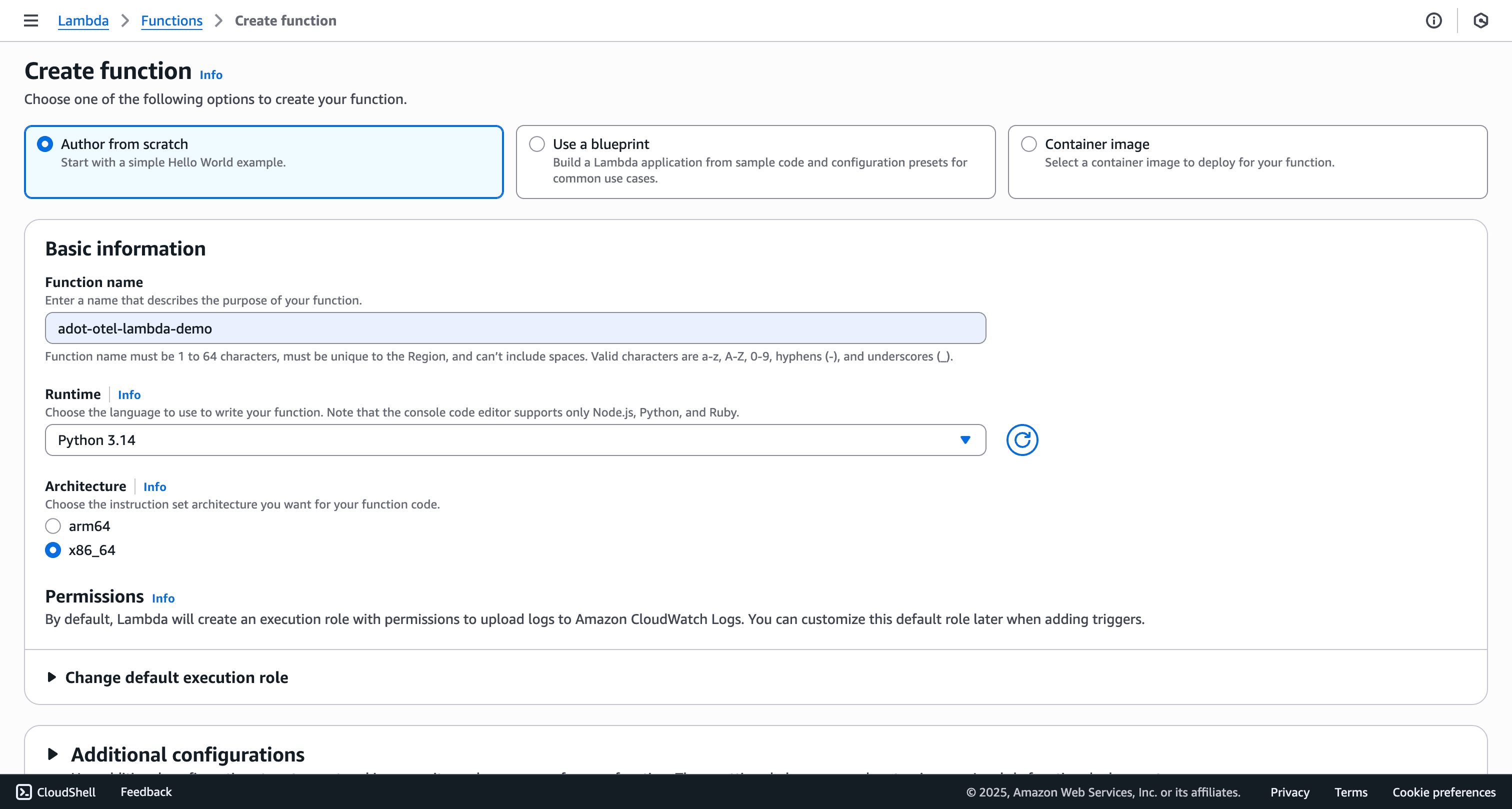
Task: Click the hexagon settings icon top right
Action: pos(1480,20)
